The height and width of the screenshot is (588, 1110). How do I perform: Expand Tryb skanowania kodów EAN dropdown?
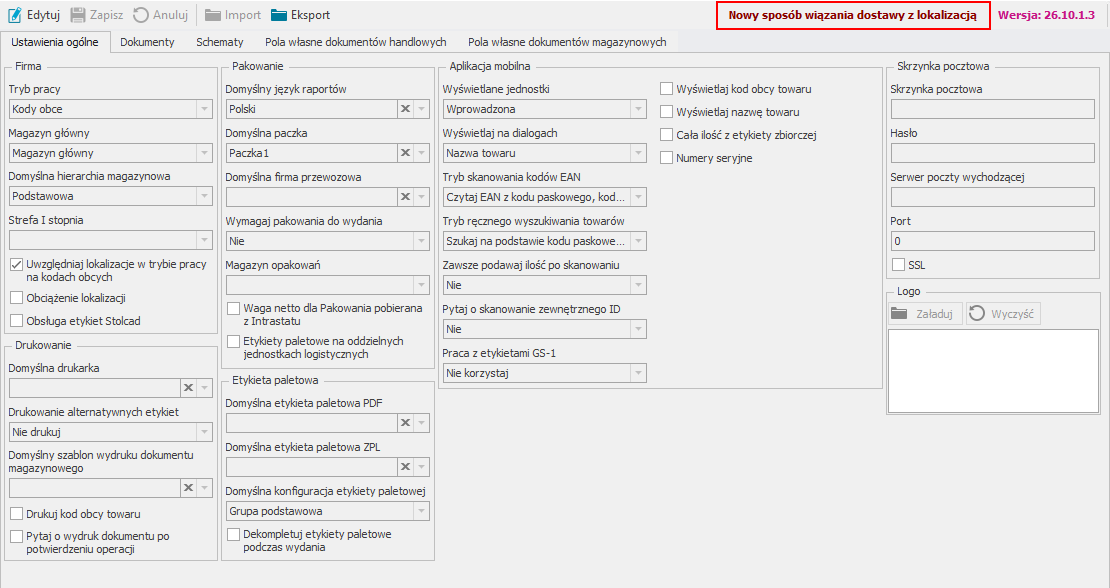tap(639, 197)
